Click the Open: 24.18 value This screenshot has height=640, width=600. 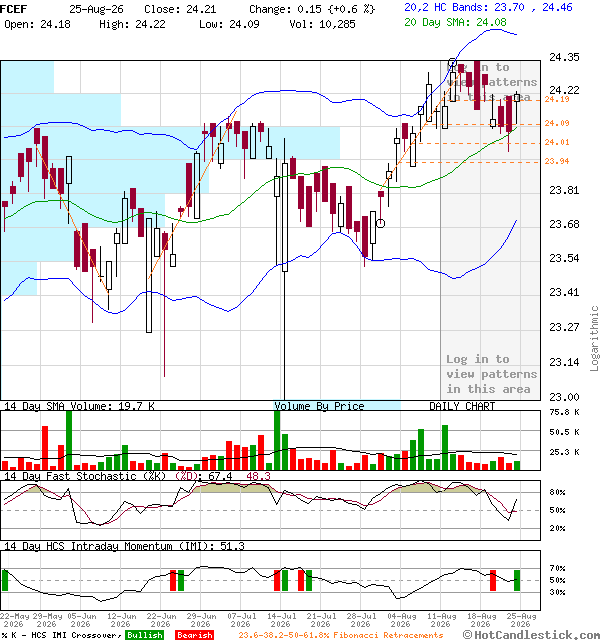tap(37, 24)
